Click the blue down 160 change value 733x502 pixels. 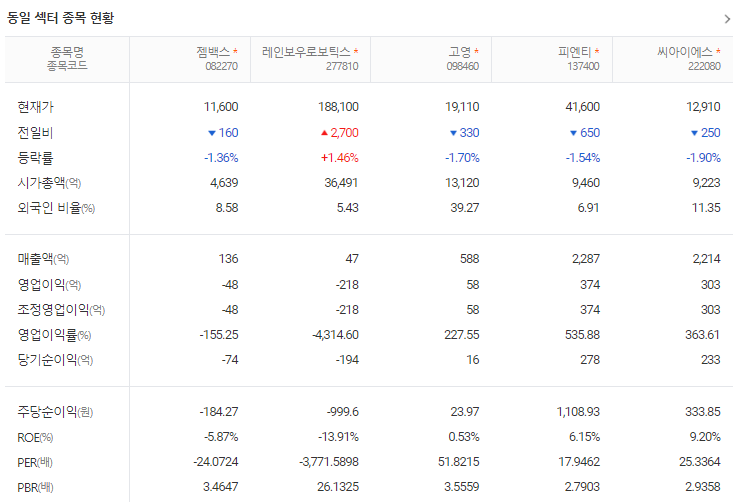(223, 133)
